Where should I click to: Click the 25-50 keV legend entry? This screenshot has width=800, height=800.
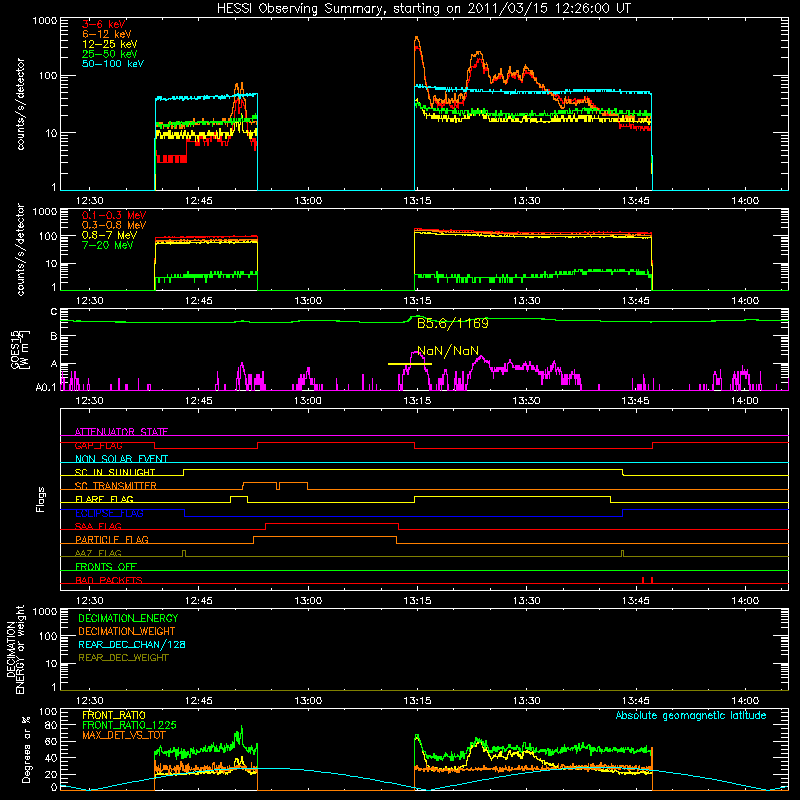click(110, 54)
